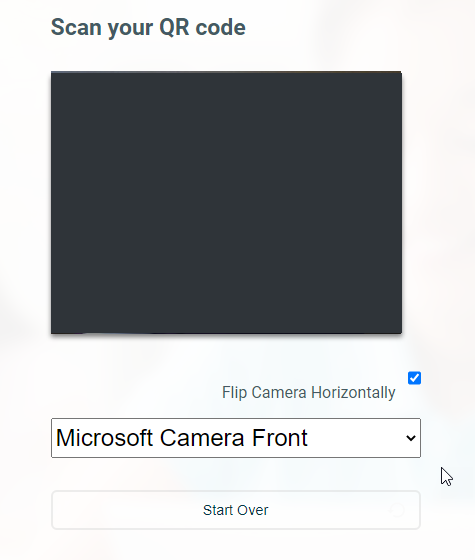Image resolution: width=475 pixels, height=560 pixels.
Task: Click the dropdown arrow beside Microsoft Camera Front
Action: click(411, 438)
